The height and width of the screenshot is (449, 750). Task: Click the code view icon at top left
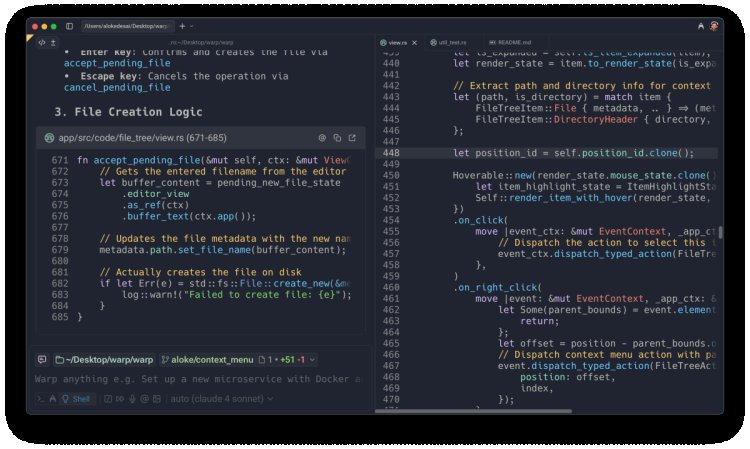coord(42,43)
